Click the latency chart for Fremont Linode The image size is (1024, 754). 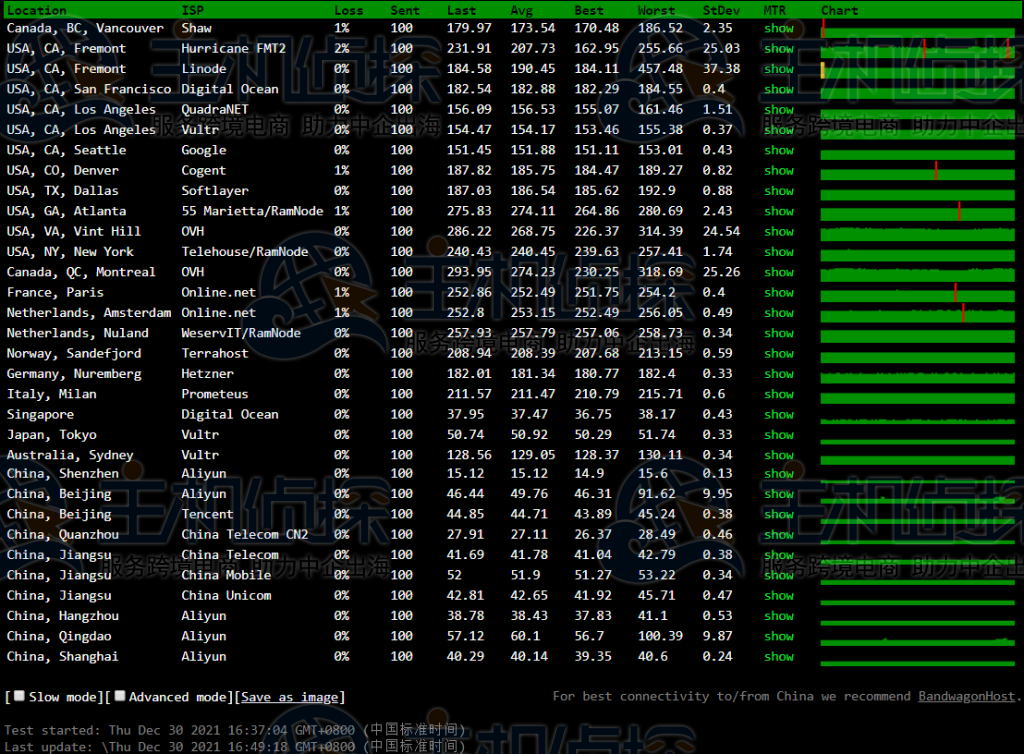point(917,69)
